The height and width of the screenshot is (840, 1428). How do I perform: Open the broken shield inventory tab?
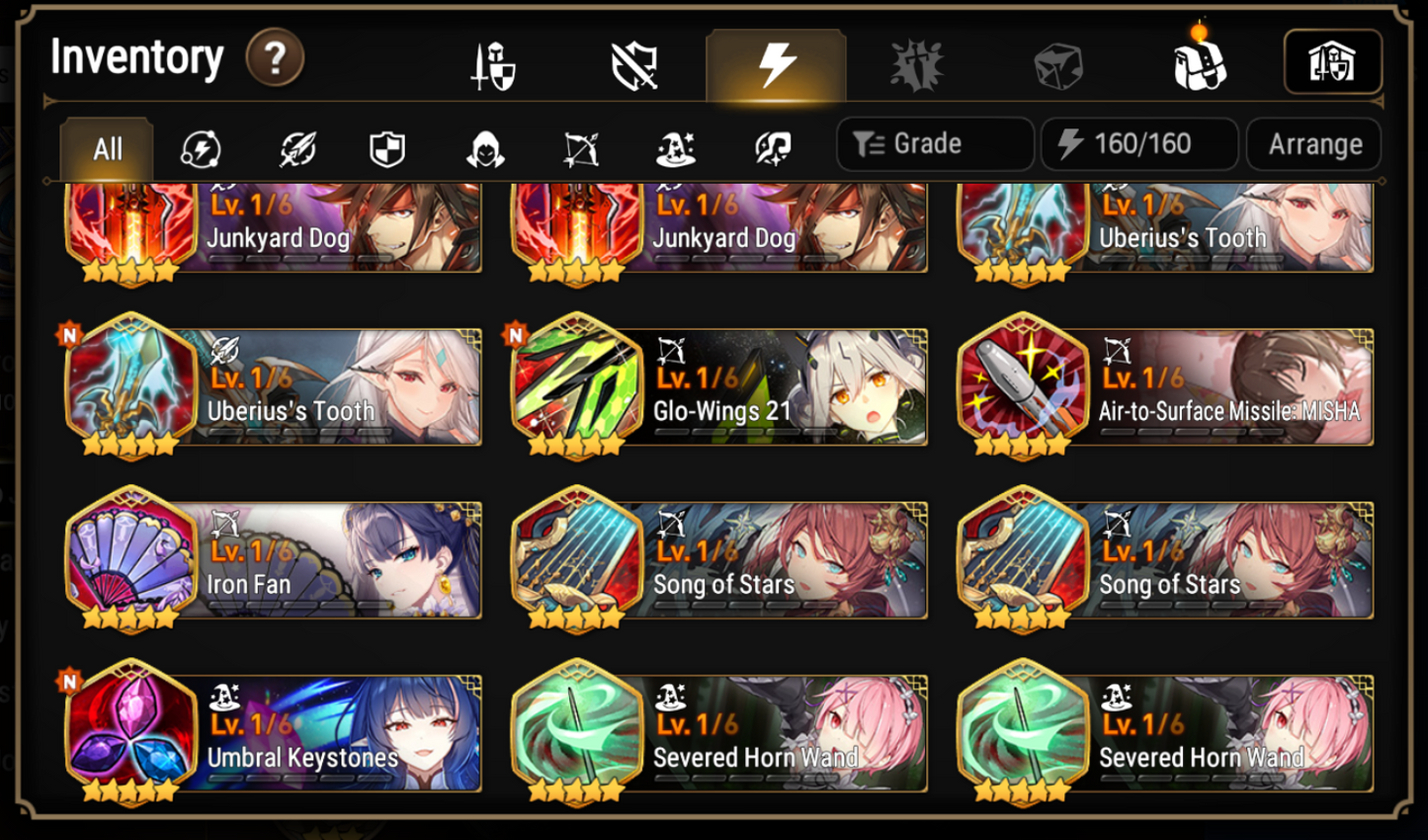[634, 66]
